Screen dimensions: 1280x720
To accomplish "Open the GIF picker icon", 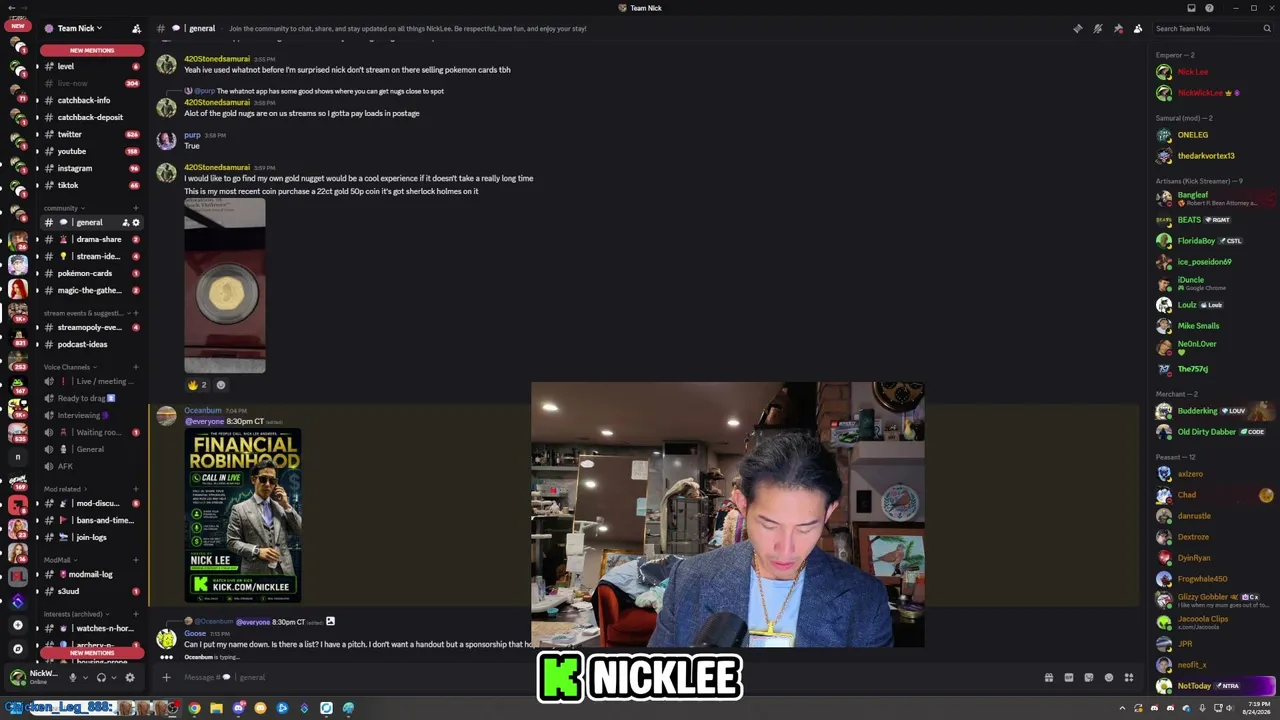I will pyautogui.click(x=1069, y=677).
